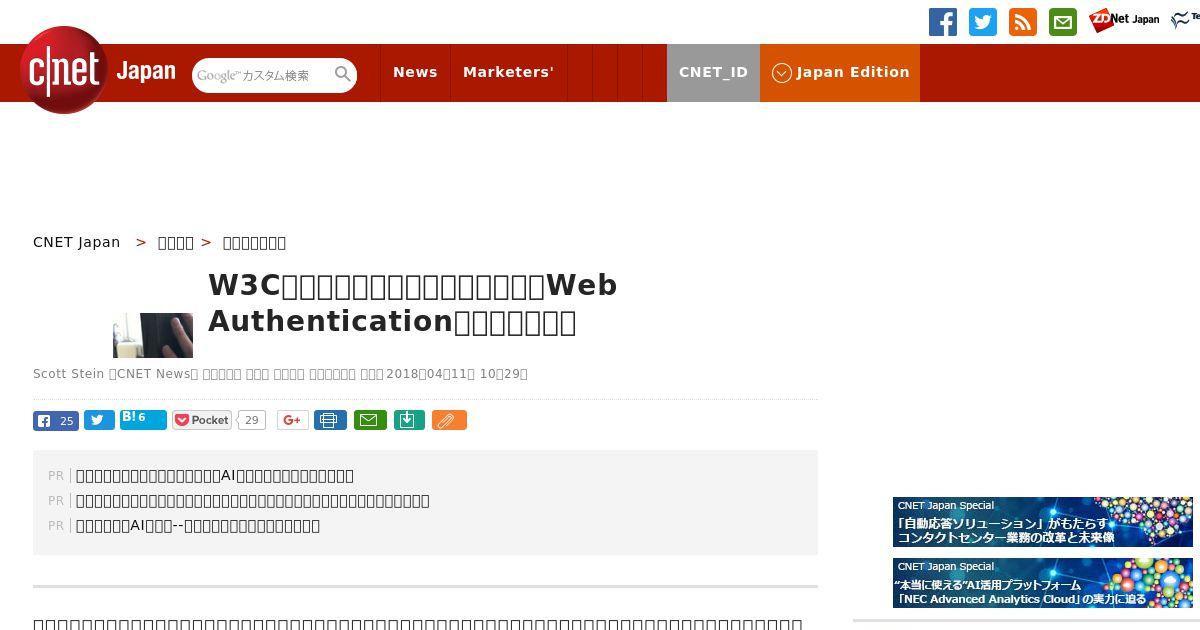Bookmark with Hatena B! button

tap(143, 420)
